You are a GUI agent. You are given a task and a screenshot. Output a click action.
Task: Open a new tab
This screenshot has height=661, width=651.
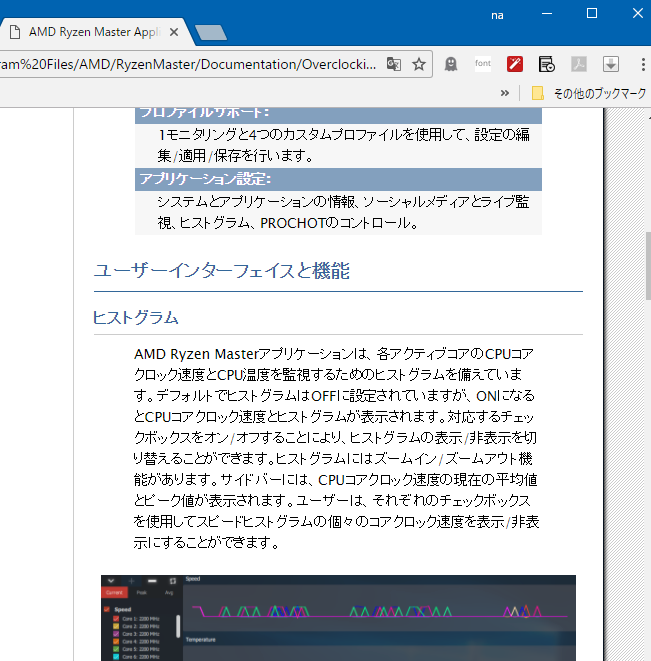click(211, 32)
